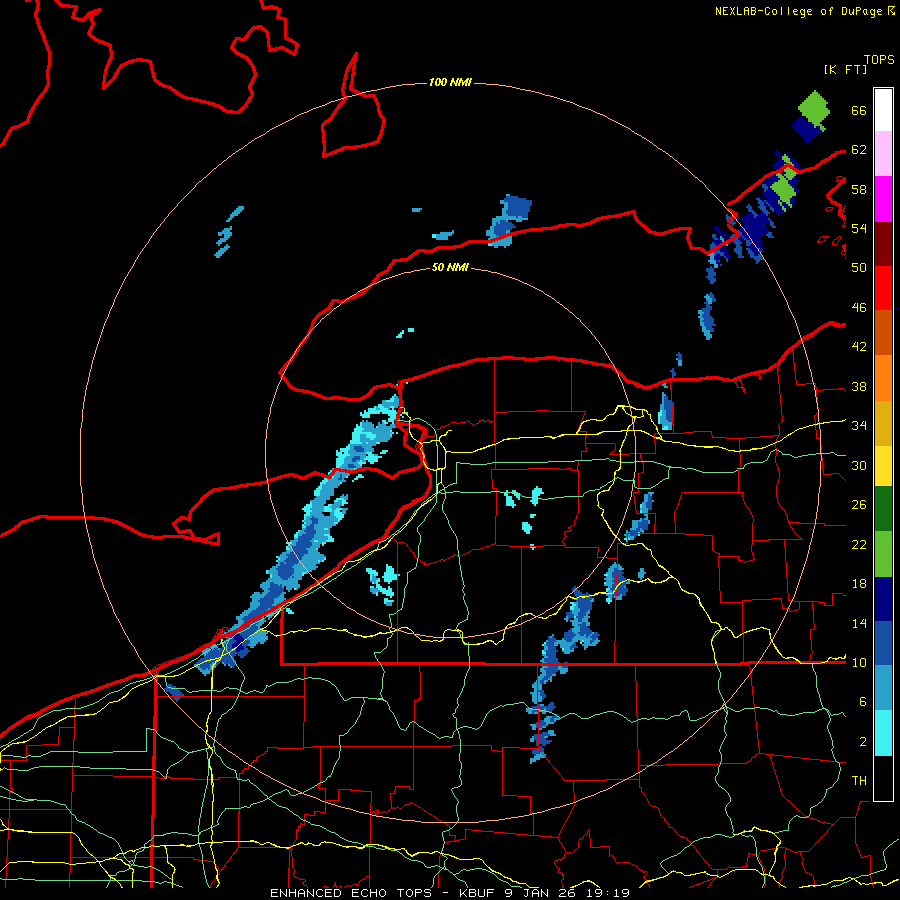This screenshot has height=900, width=900.
Task: Click the NEXLAB-College of DuPage credit text
Action: [798, 11]
